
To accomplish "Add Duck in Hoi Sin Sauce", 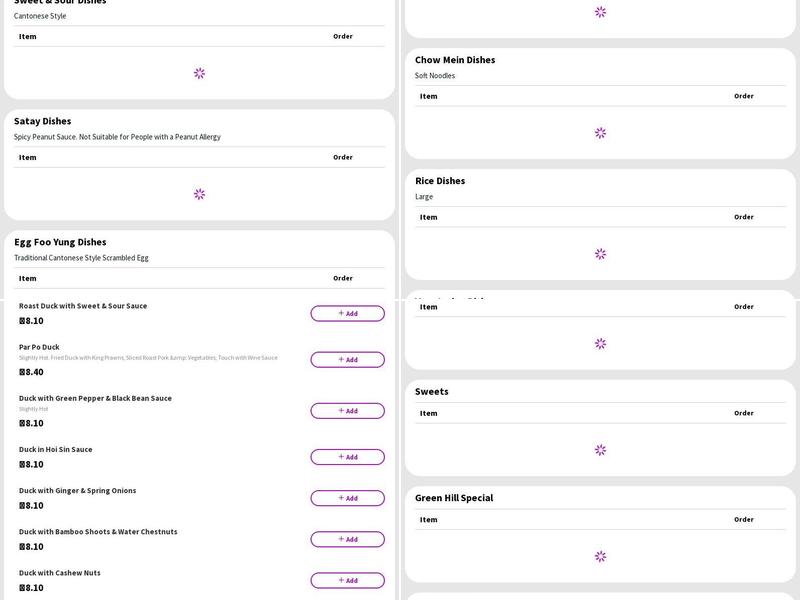I will click(x=347, y=457).
